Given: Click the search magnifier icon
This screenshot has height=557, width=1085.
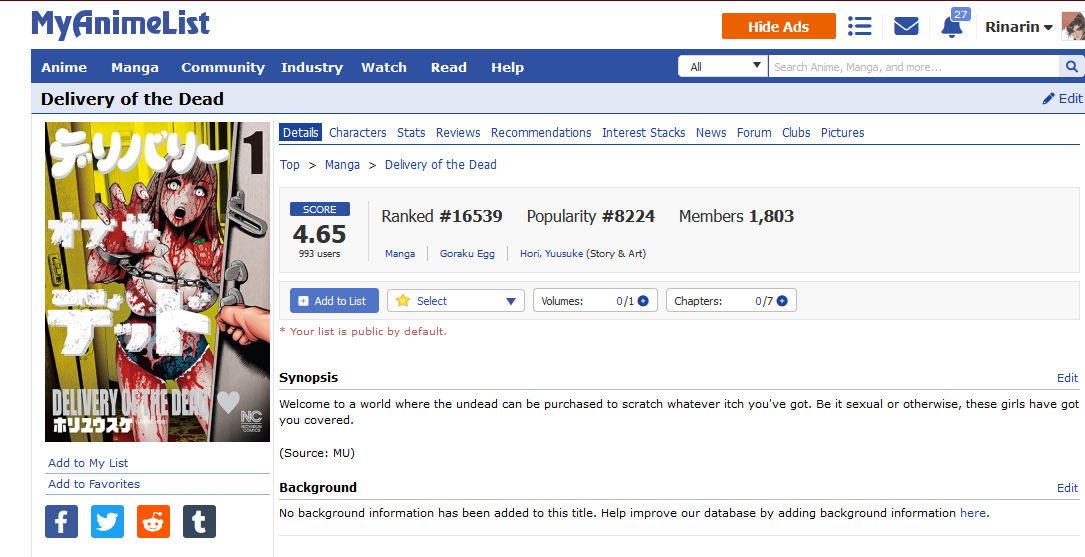Looking at the screenshot, I should pyautogui.click(x=1071, y=66).
